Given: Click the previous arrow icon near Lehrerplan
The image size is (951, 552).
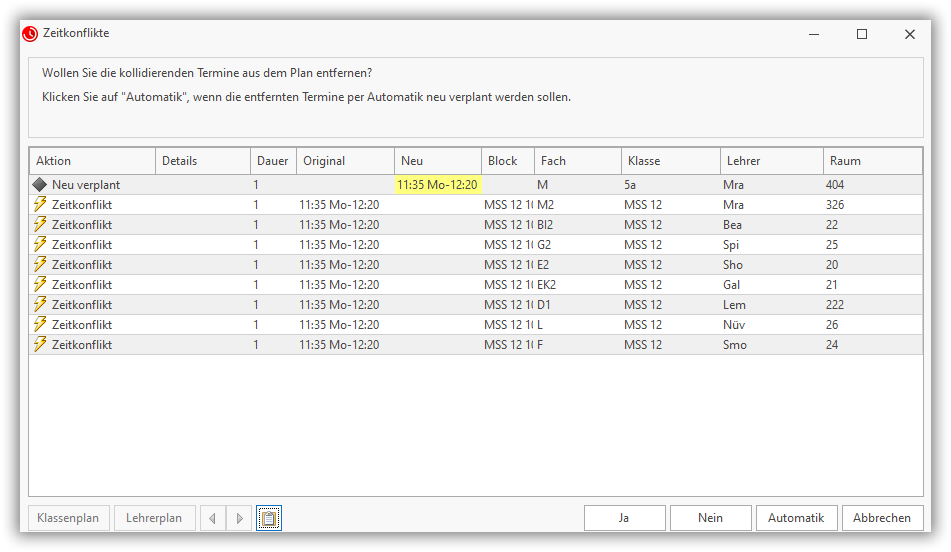Looking at the screenshot, I should point(212,518).
